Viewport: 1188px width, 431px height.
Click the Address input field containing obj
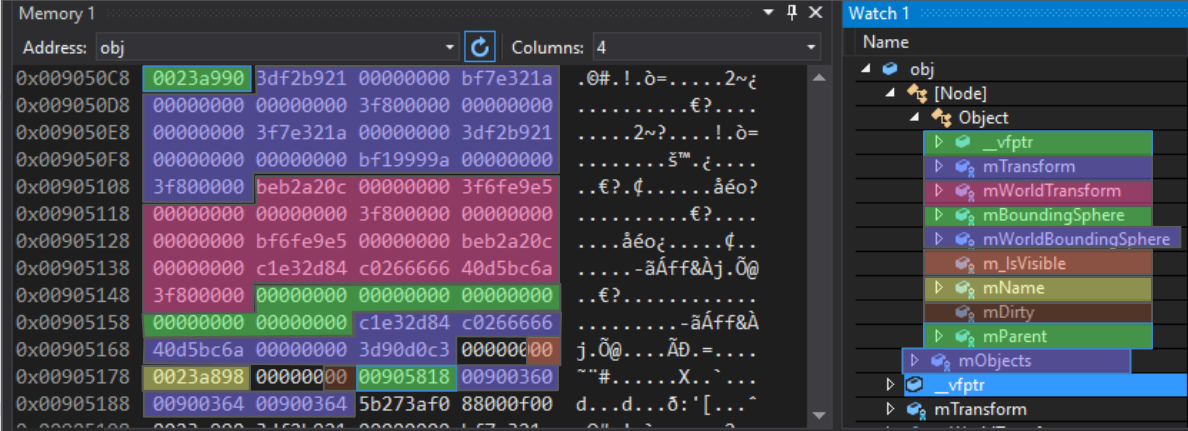(x=270, y=48)
